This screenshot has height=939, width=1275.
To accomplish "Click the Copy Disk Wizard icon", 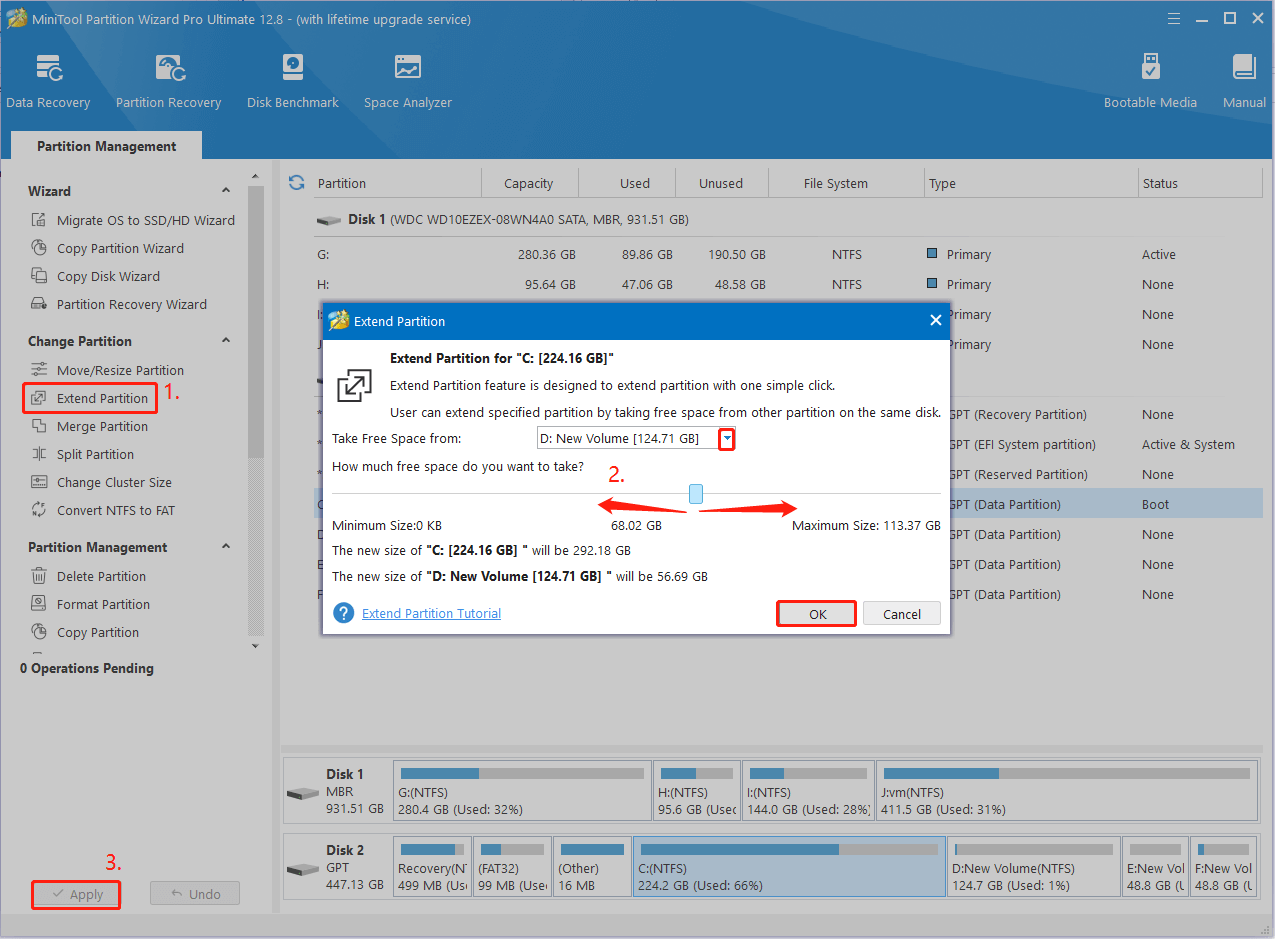I will (x=39, y=276).
